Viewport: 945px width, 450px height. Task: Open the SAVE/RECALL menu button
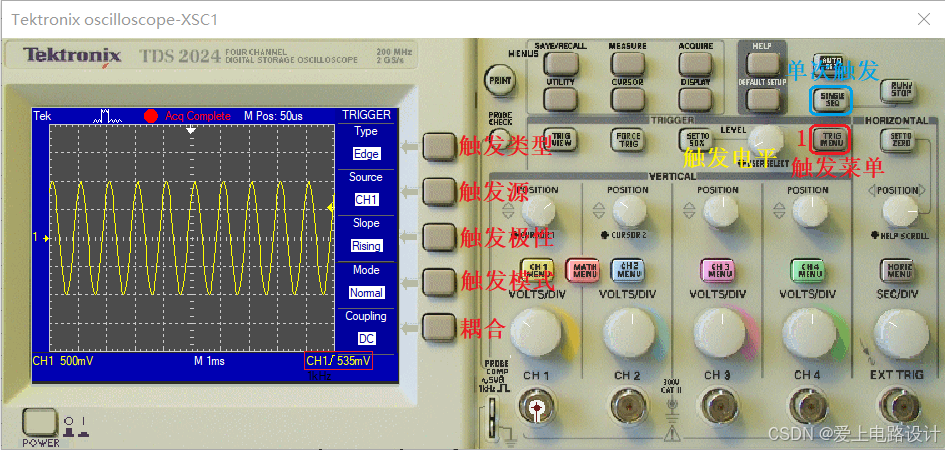tap(560, 63)
